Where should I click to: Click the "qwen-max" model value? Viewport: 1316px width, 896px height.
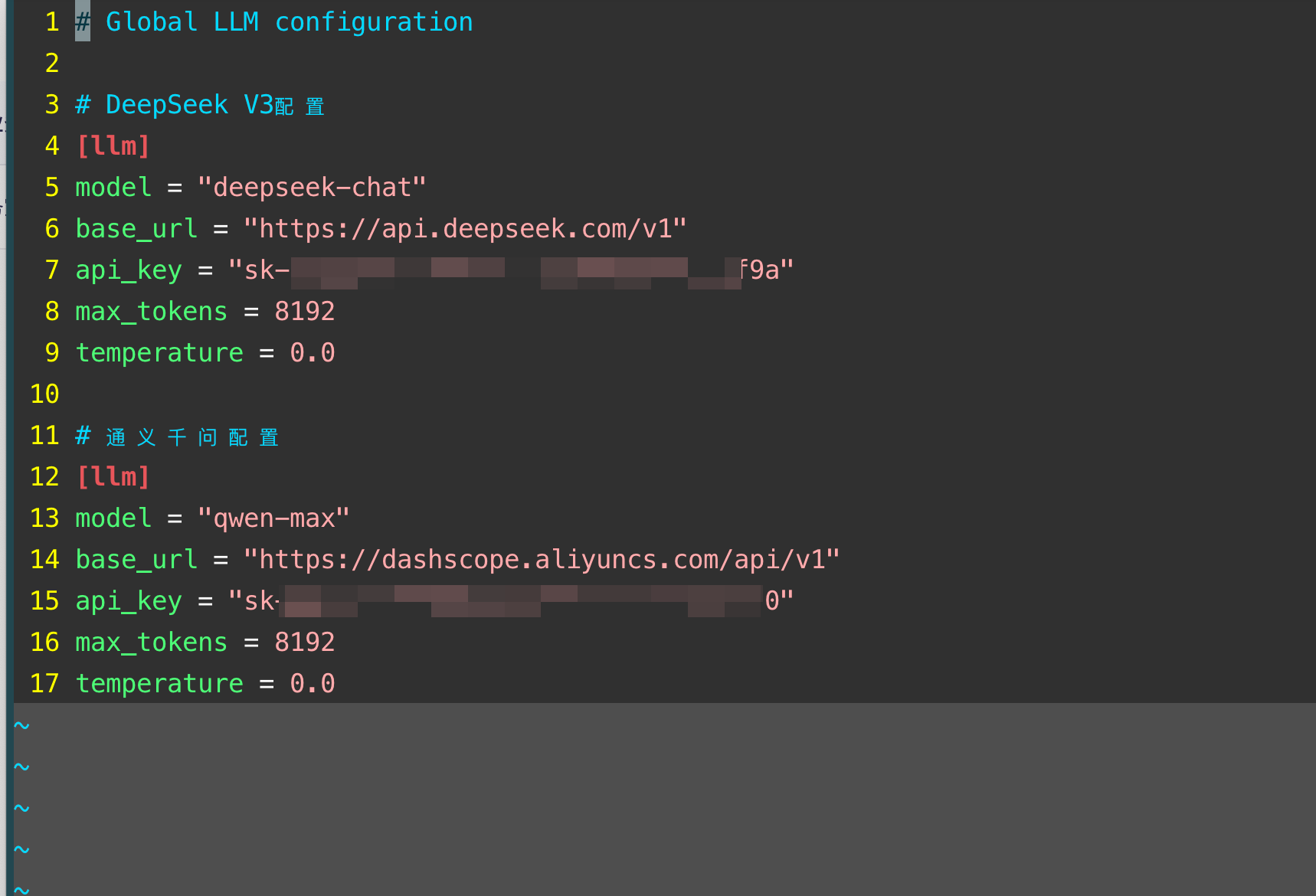[273, 518]
